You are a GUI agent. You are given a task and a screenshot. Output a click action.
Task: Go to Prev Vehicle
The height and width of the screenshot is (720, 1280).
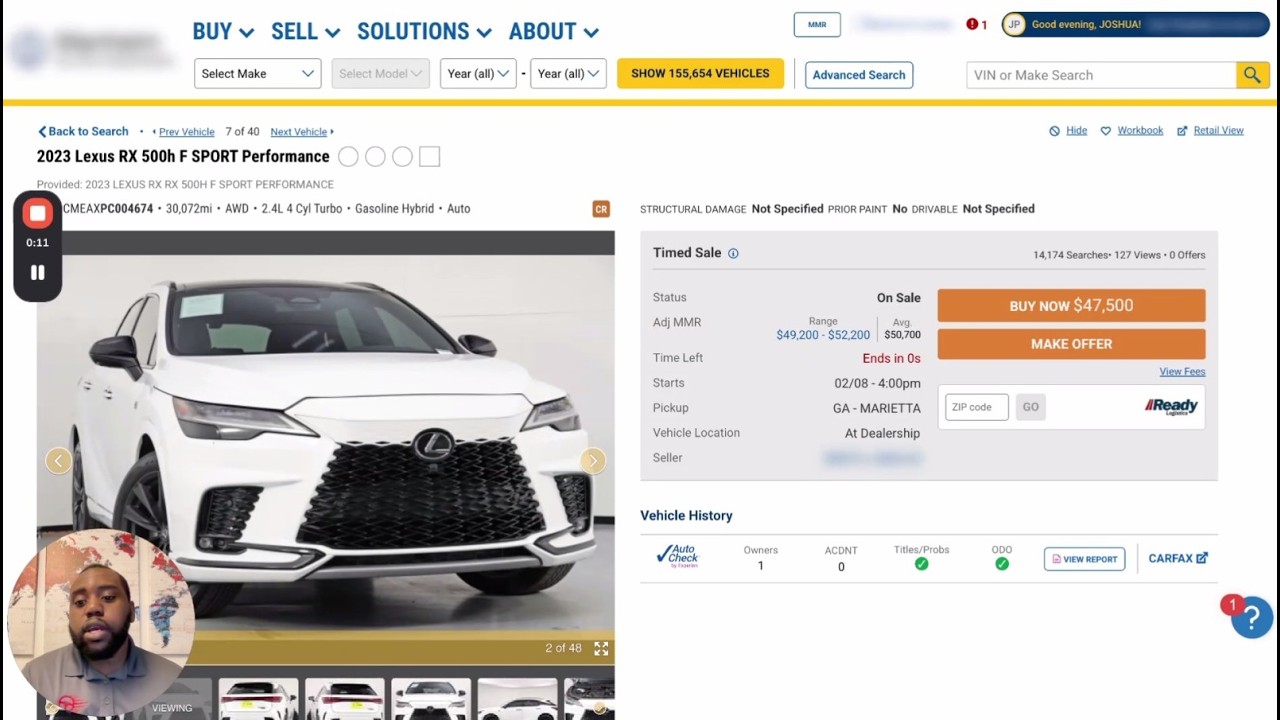click(x=183, y=132)
